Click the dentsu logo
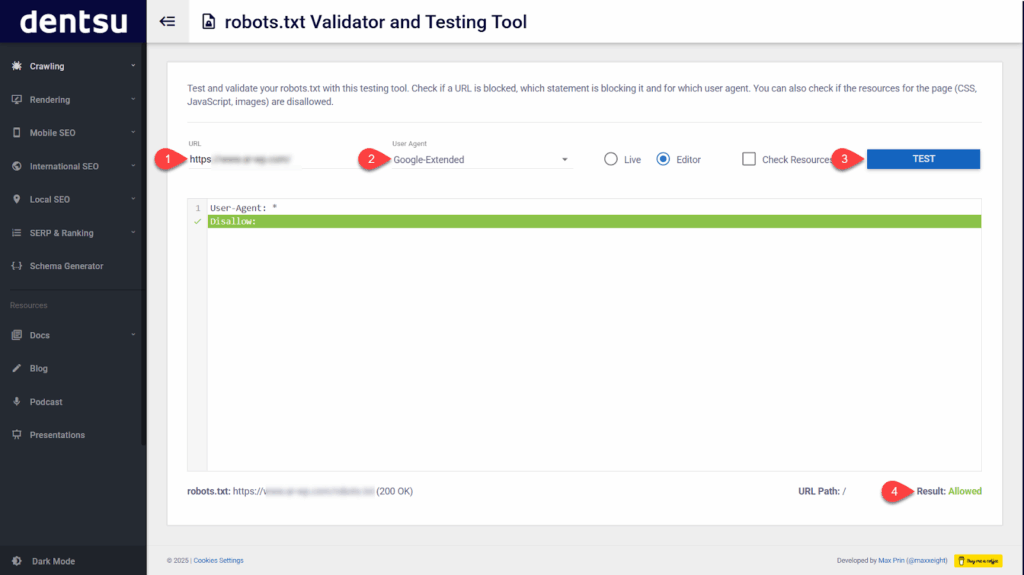Image resolution: width=1024 pixels, height=575 pixels. [x=73, y=22]
